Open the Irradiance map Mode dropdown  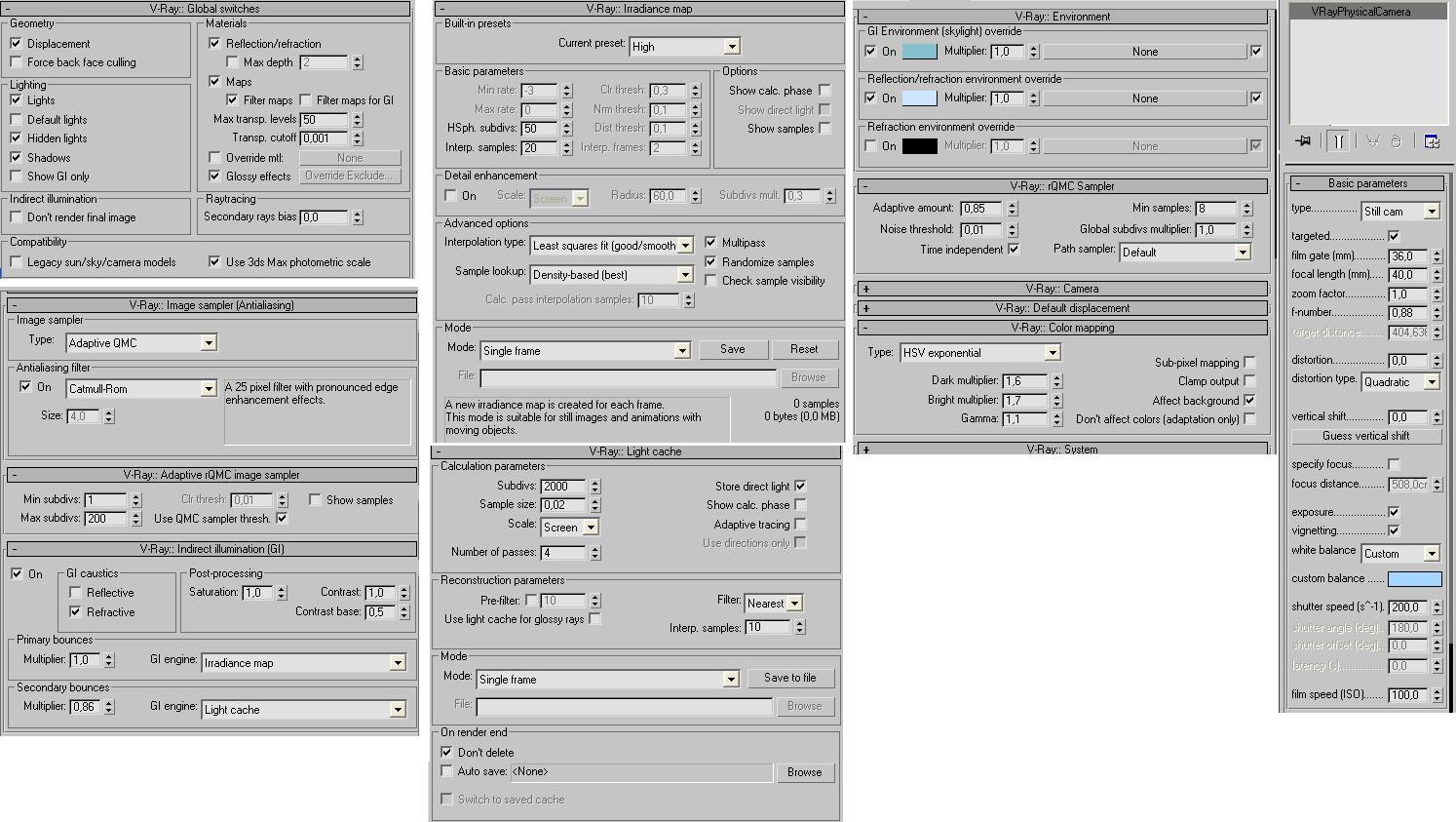click(x=585, y=351)
